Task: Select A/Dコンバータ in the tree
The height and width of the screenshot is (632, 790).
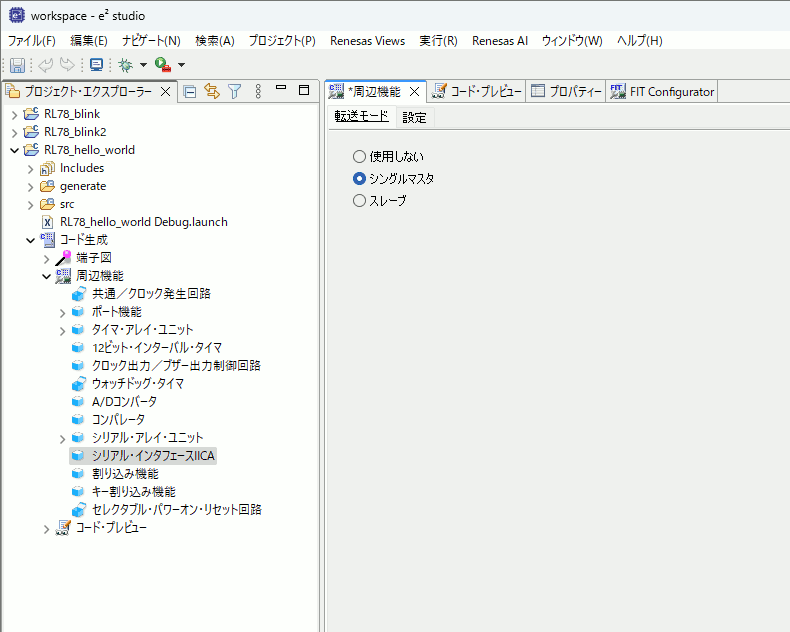Action: click(124, 402)
